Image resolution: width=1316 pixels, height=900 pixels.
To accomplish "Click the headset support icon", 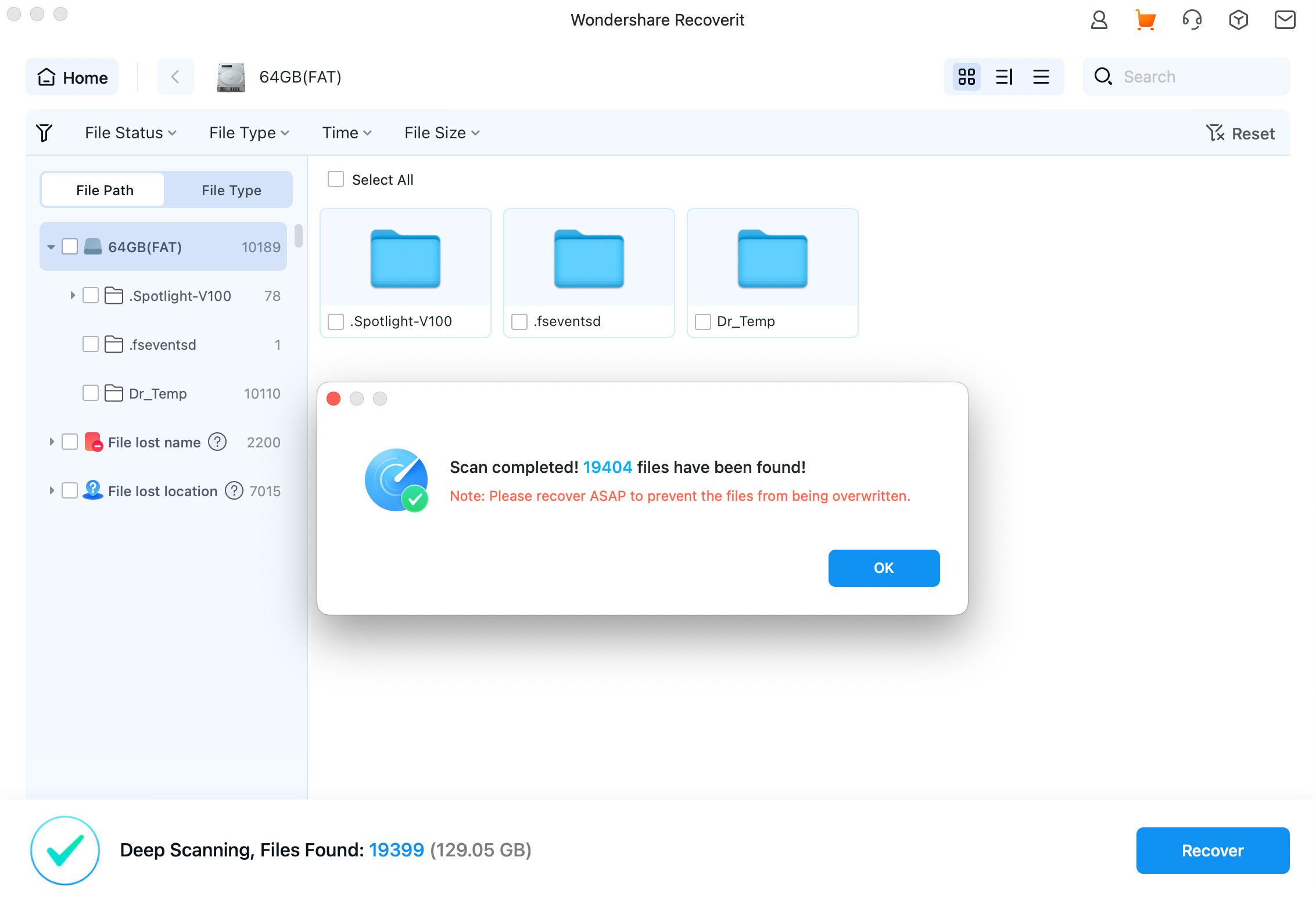I will pyautogui.click(x=1192, y=20).
